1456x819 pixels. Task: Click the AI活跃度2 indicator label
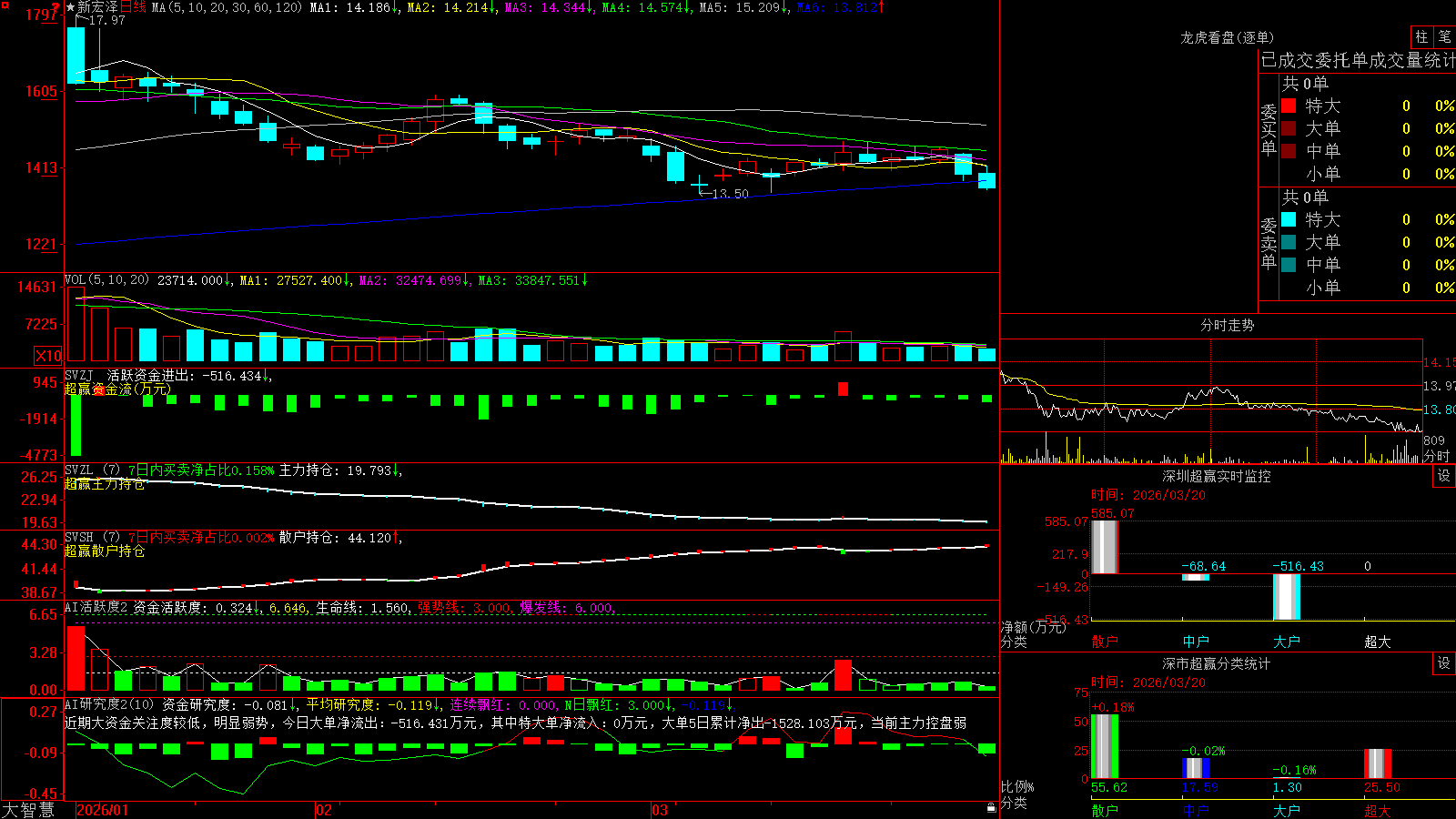[x=96, y=608]
